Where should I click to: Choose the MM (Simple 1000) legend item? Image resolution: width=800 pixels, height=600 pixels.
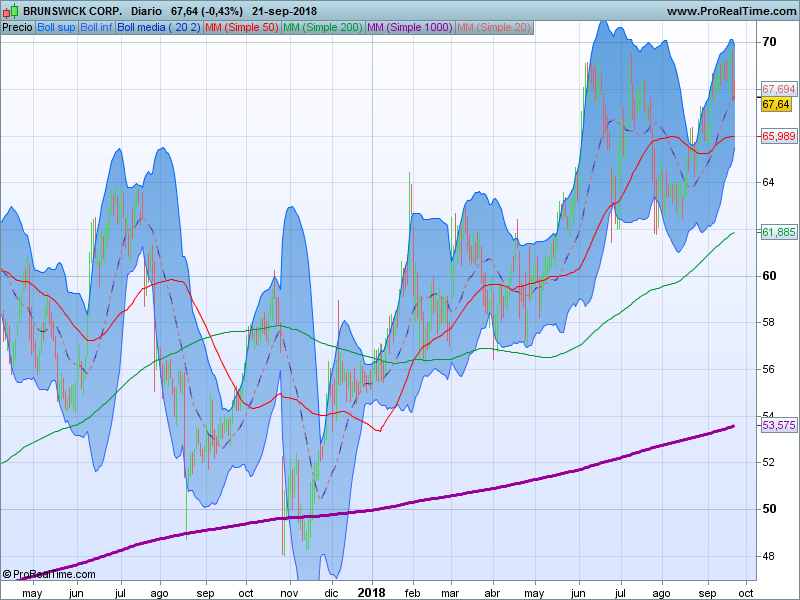[410, 28]
